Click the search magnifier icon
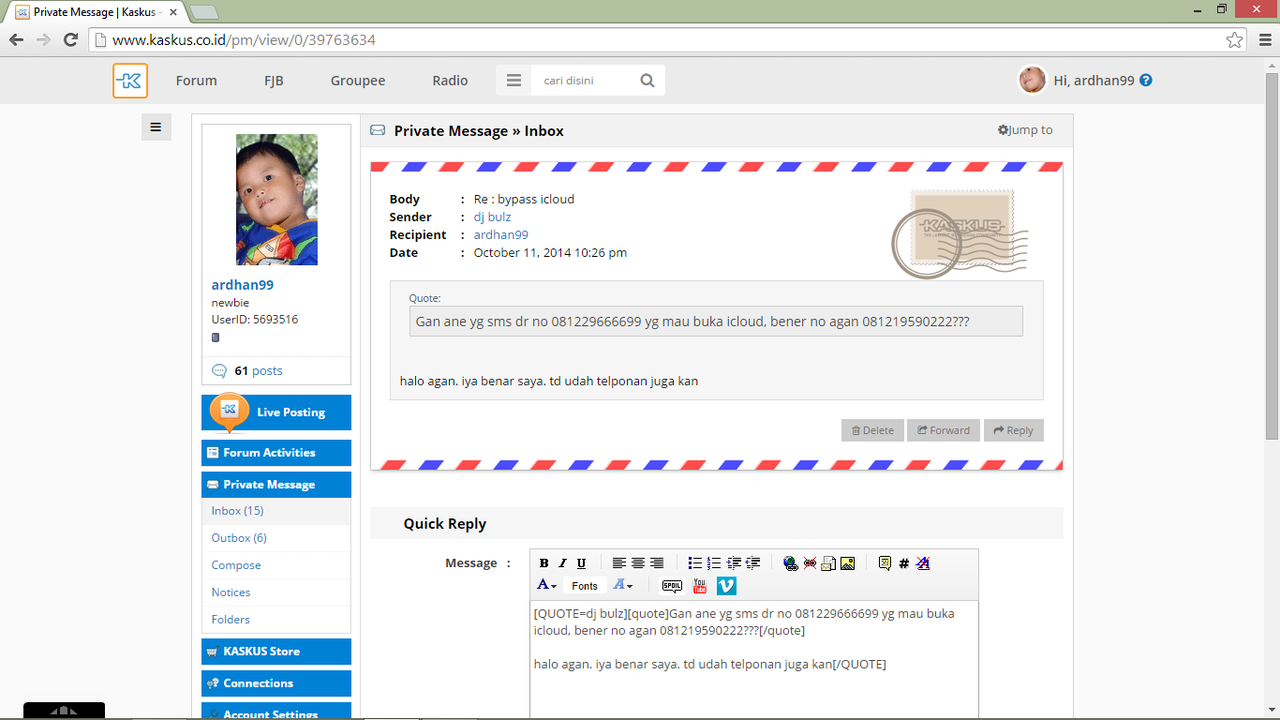This screenshot has width=1280, height=720. [x=648, y=81]
